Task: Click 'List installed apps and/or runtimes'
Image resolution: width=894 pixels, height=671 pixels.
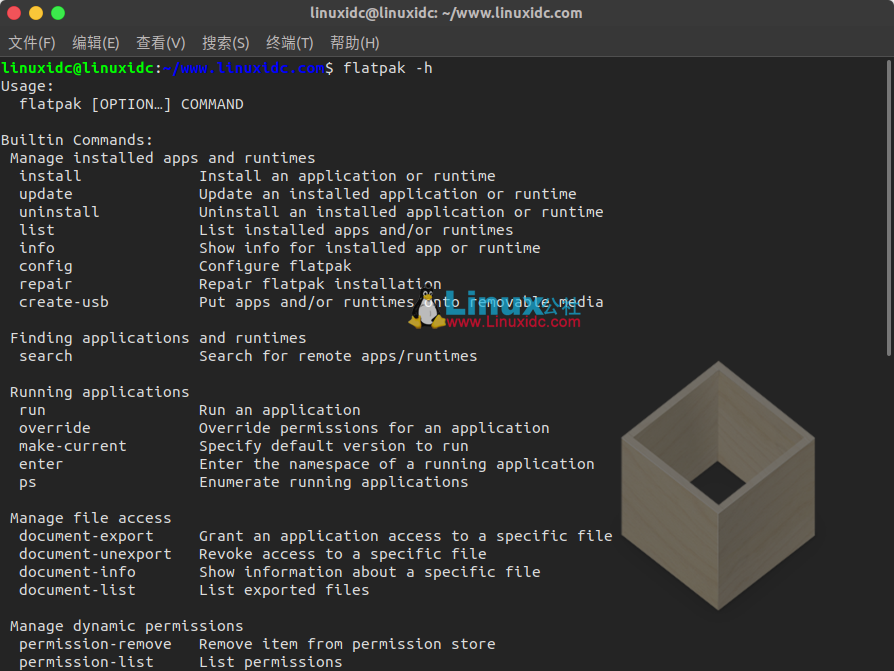Action: click(356, 230)
